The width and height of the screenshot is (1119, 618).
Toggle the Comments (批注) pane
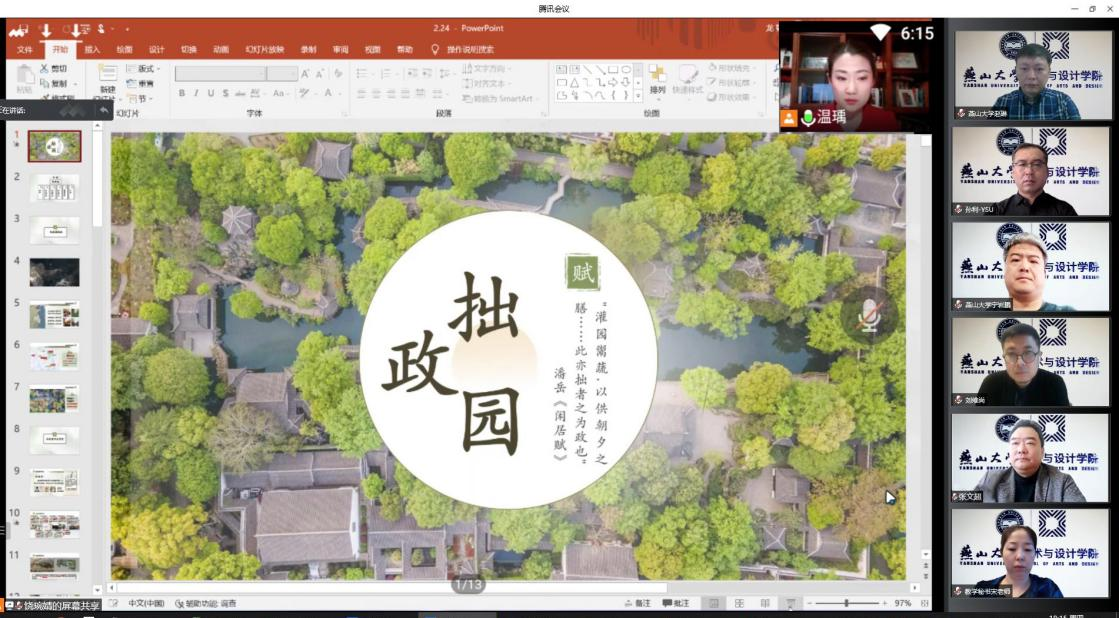tap(675, 603)
